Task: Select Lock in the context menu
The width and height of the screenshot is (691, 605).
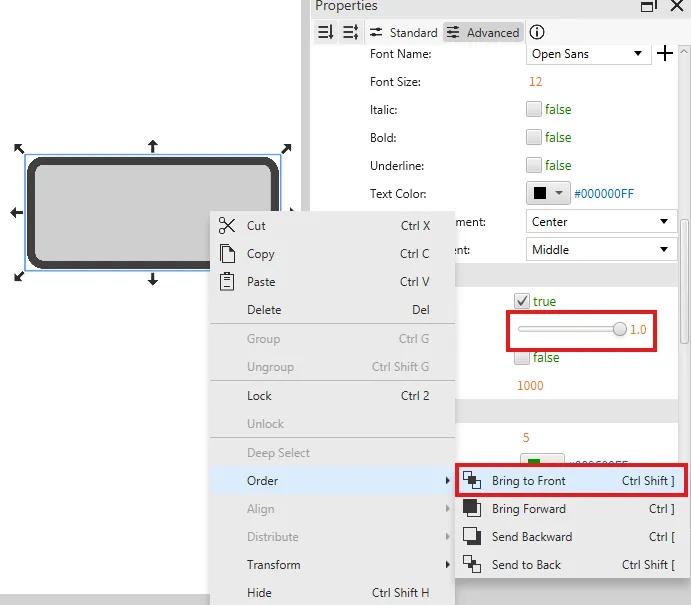Action: point(259,396)
